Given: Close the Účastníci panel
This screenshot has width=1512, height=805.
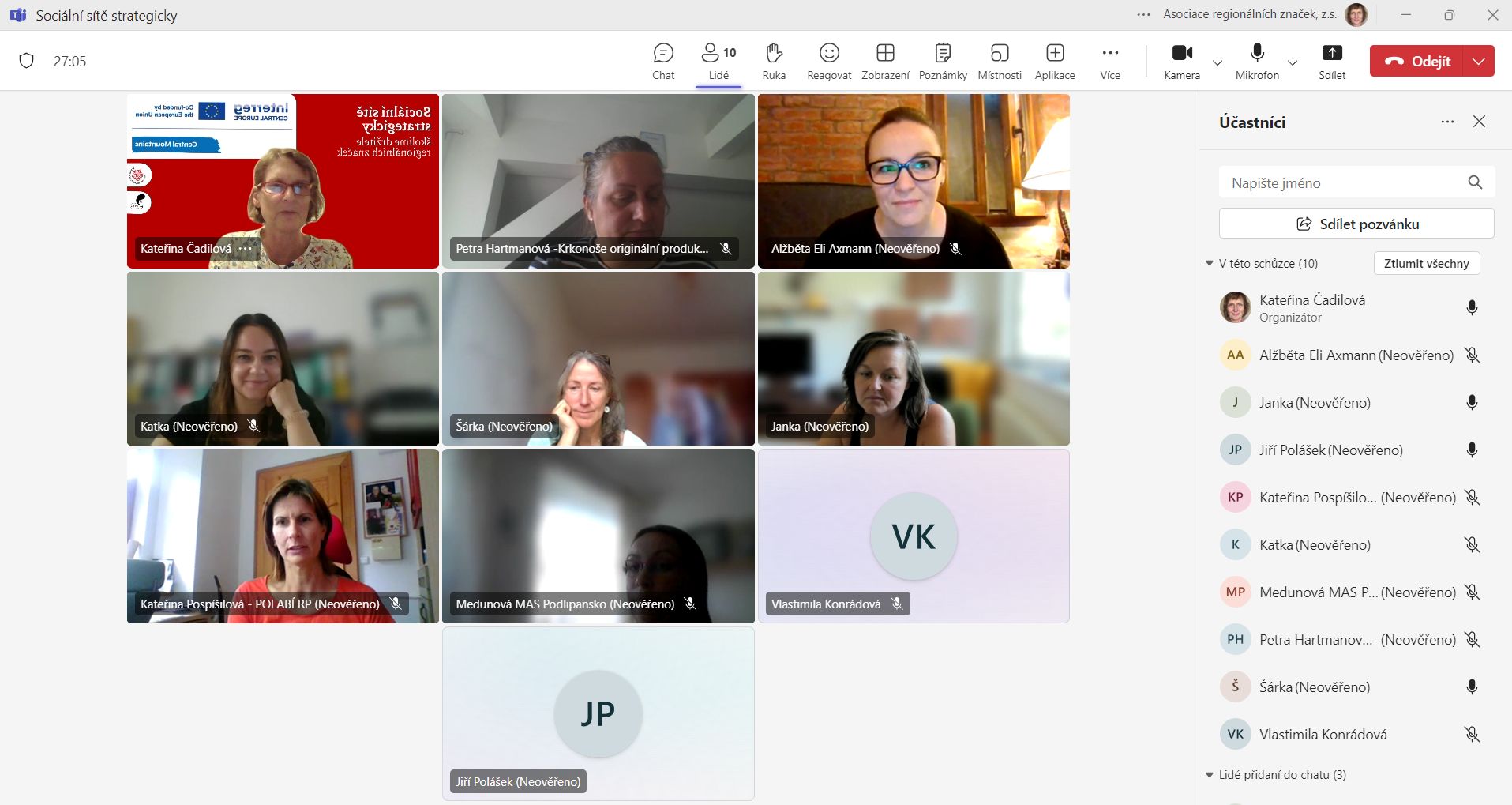Looking at the screenshot, I should tap(1480, 122).
